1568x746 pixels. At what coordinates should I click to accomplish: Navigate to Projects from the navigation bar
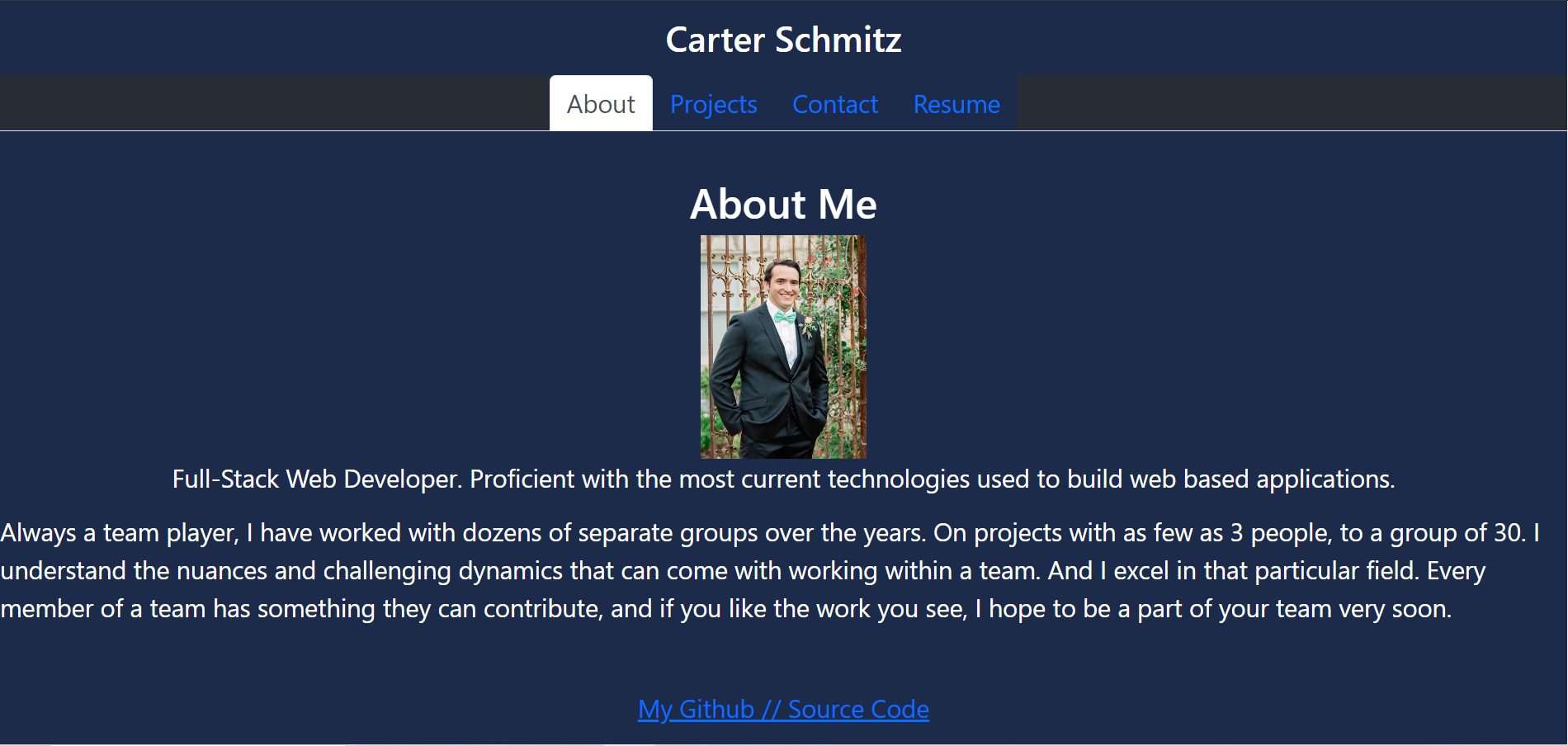click(x=713, y=104)
